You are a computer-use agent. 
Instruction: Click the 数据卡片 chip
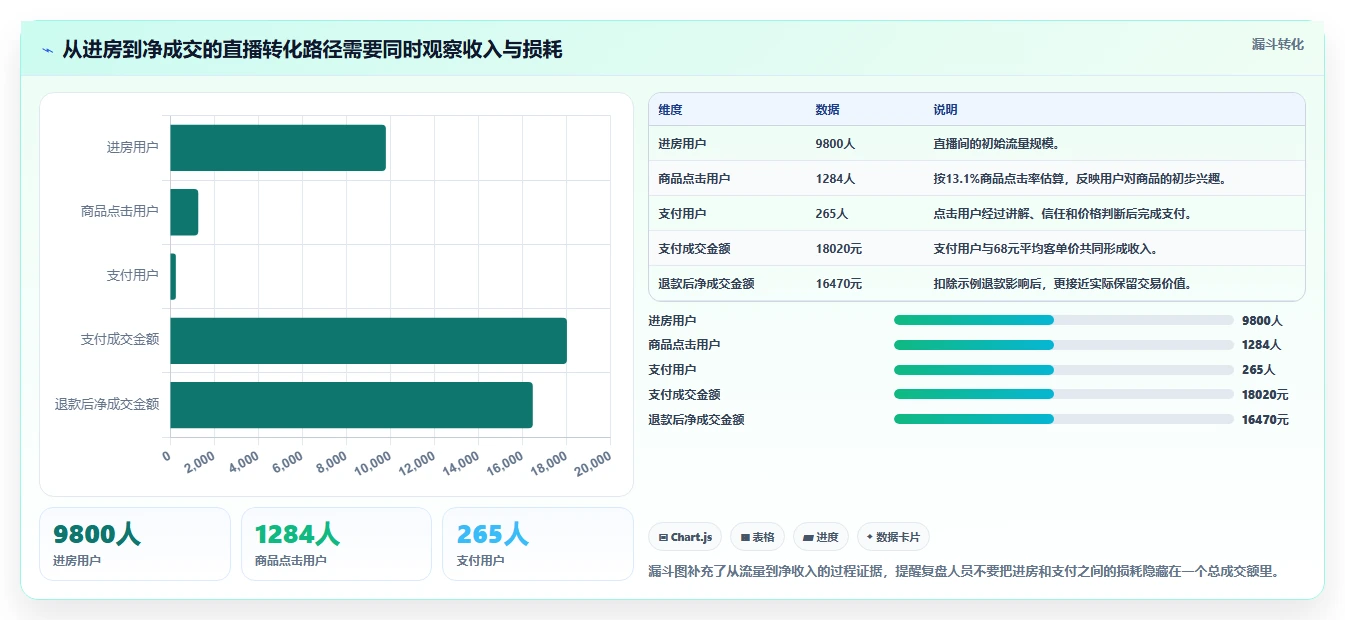pos(893,537)
